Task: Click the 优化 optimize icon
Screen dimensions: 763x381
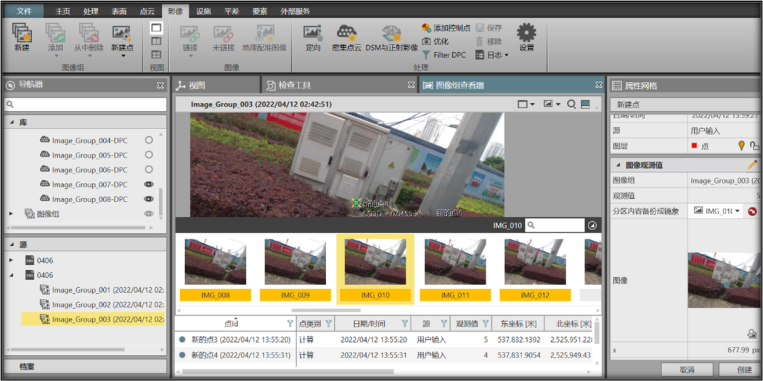Action: [426, 41]
